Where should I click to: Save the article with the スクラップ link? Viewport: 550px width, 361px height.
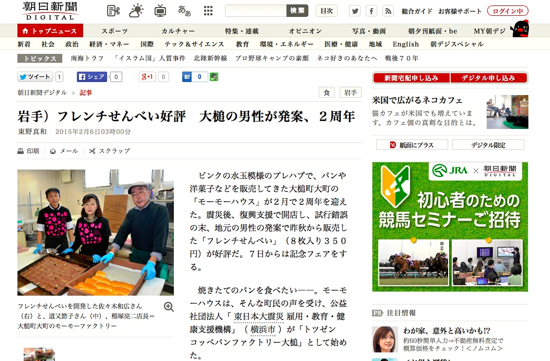[x=109, y=151]
